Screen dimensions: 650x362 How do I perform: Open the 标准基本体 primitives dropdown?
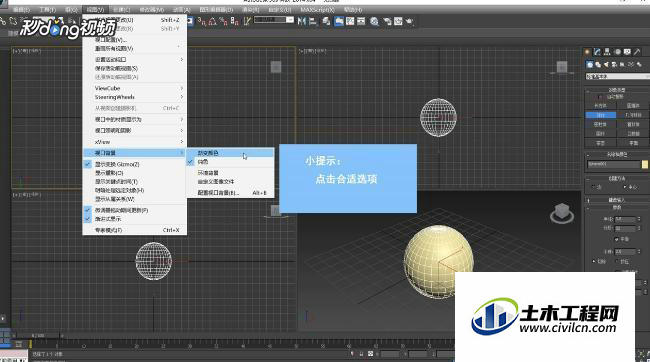tap(618, 76)
